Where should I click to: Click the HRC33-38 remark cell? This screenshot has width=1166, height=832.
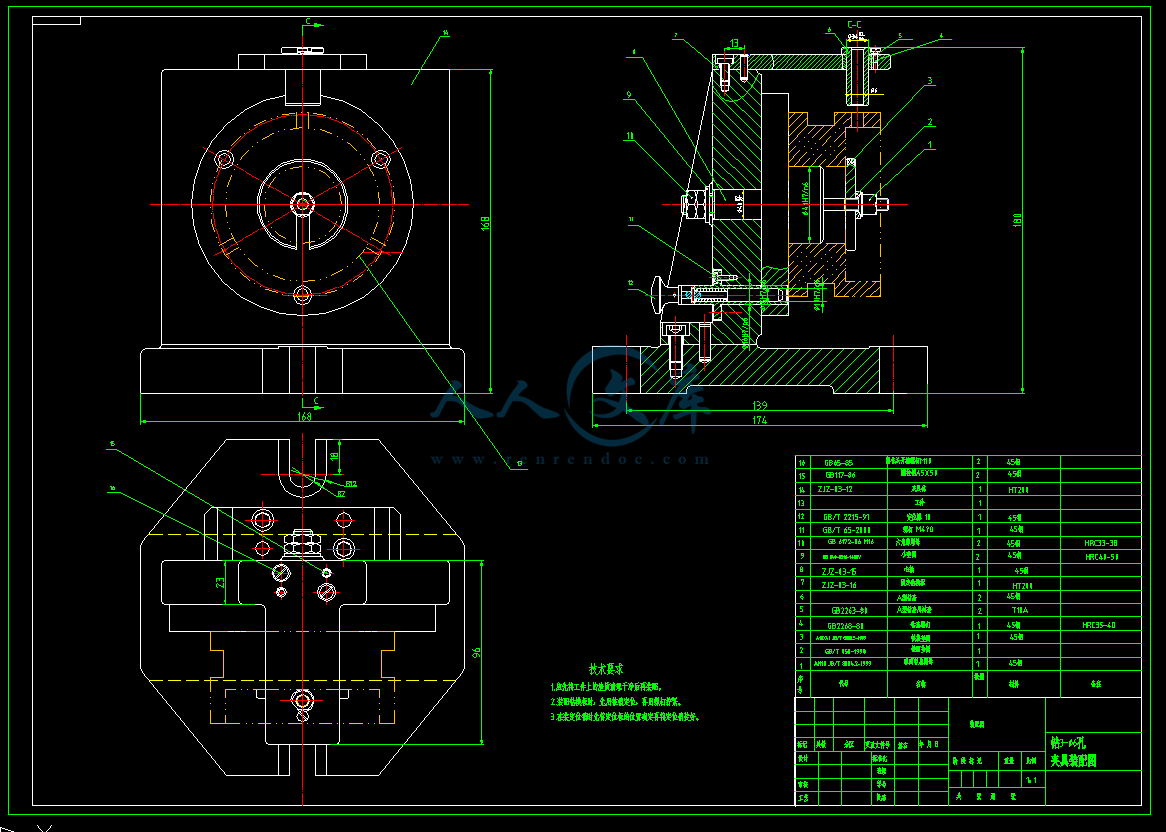pyautogui.click(x=1101, y=544)
